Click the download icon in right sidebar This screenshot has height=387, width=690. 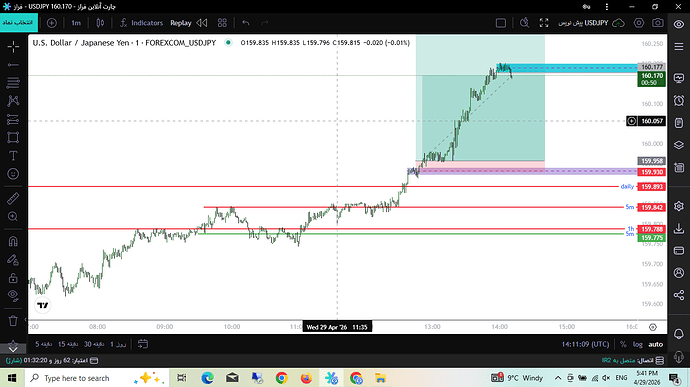679,228
